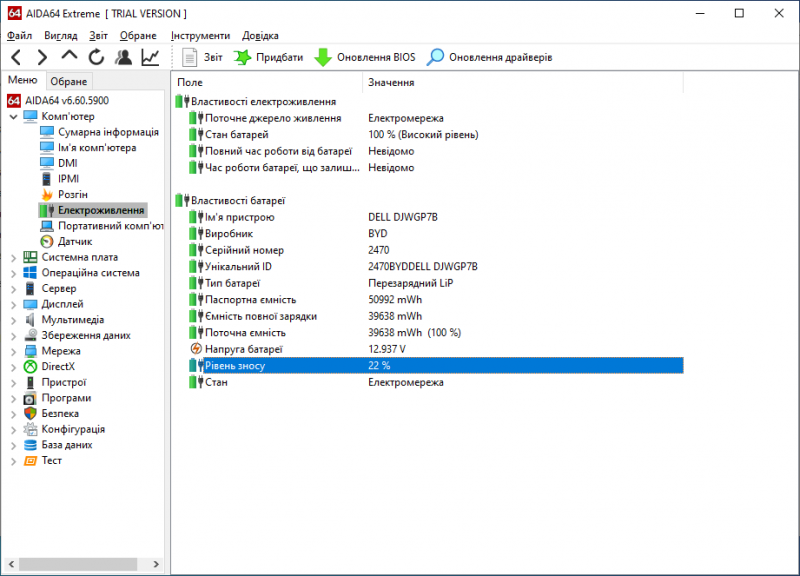Click the Back navigation arrow
The height and width of the screenshot is (576, 800).
tap(16, 57)
